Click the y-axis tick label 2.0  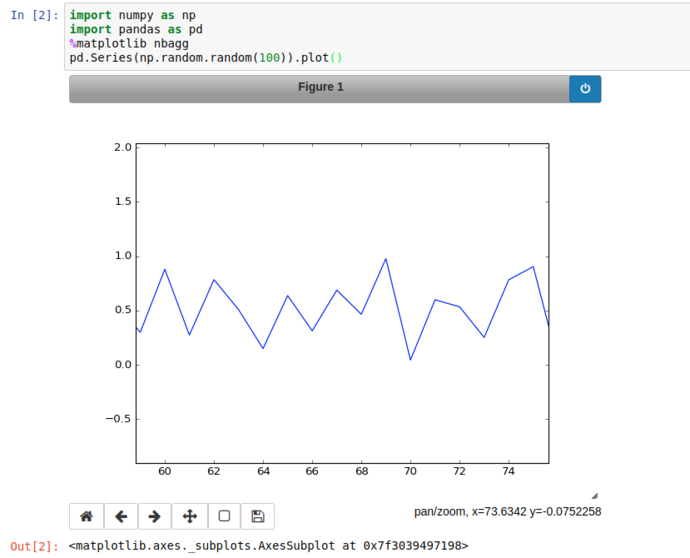[x=123, y=147]
